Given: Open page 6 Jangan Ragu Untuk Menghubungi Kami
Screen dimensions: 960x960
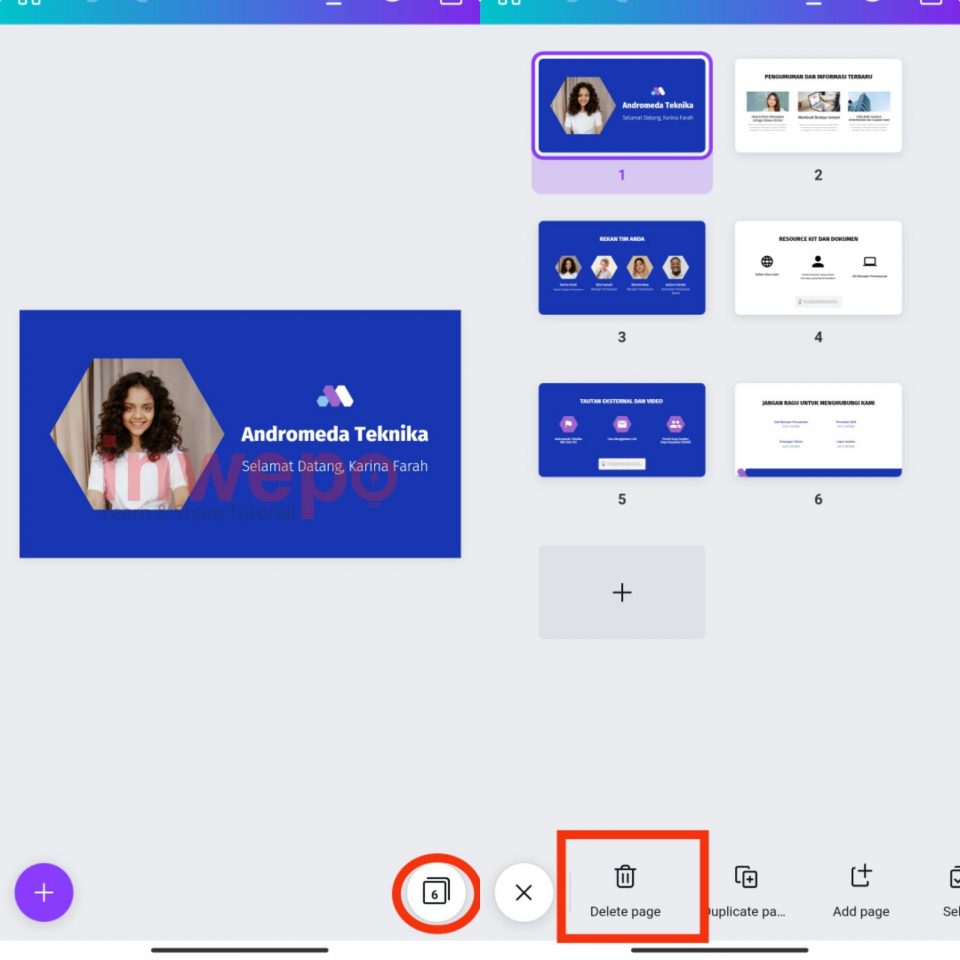Looking at the screenshot, I should click(x=818, y=429).
